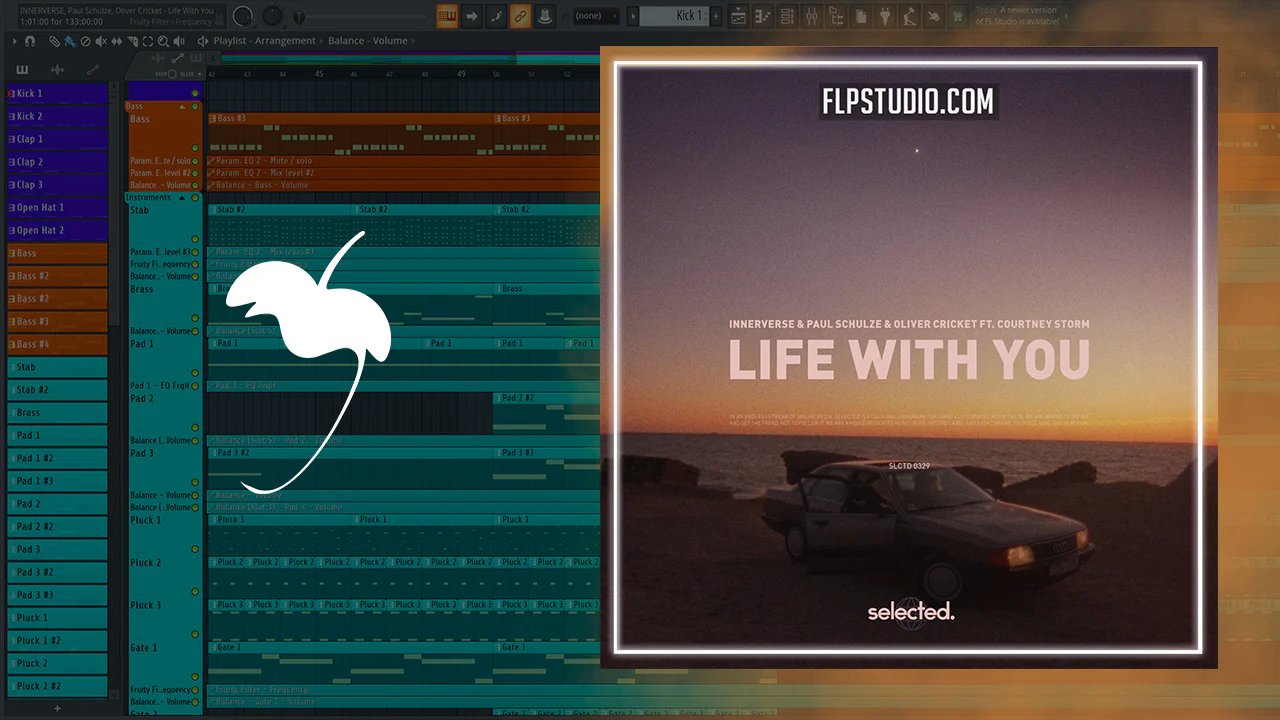Select the playlist Mute tool
The image size is (1280, 720).
[101, 41]
